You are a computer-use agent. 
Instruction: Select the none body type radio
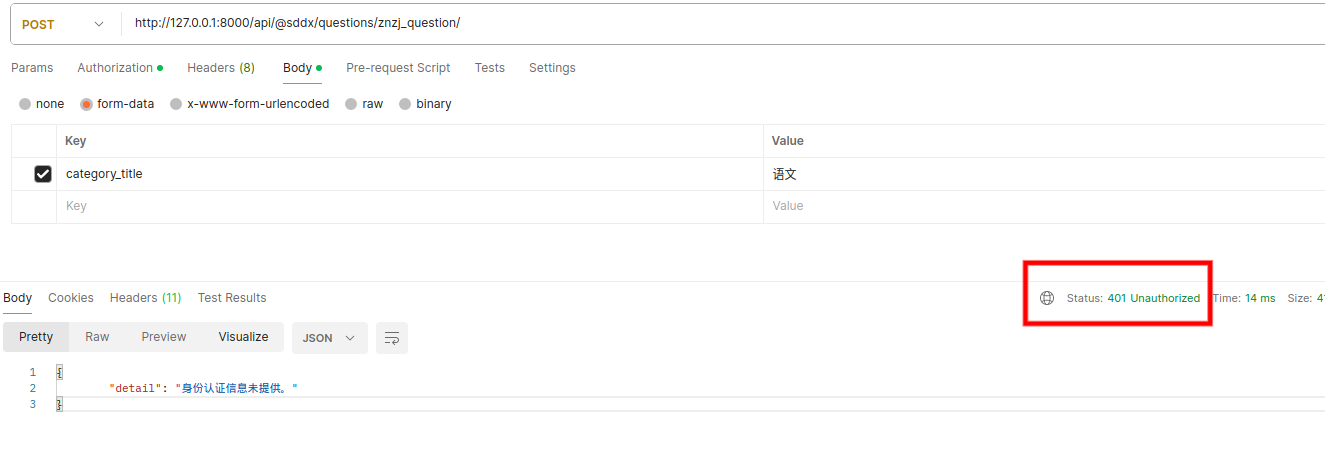(25, 104)
